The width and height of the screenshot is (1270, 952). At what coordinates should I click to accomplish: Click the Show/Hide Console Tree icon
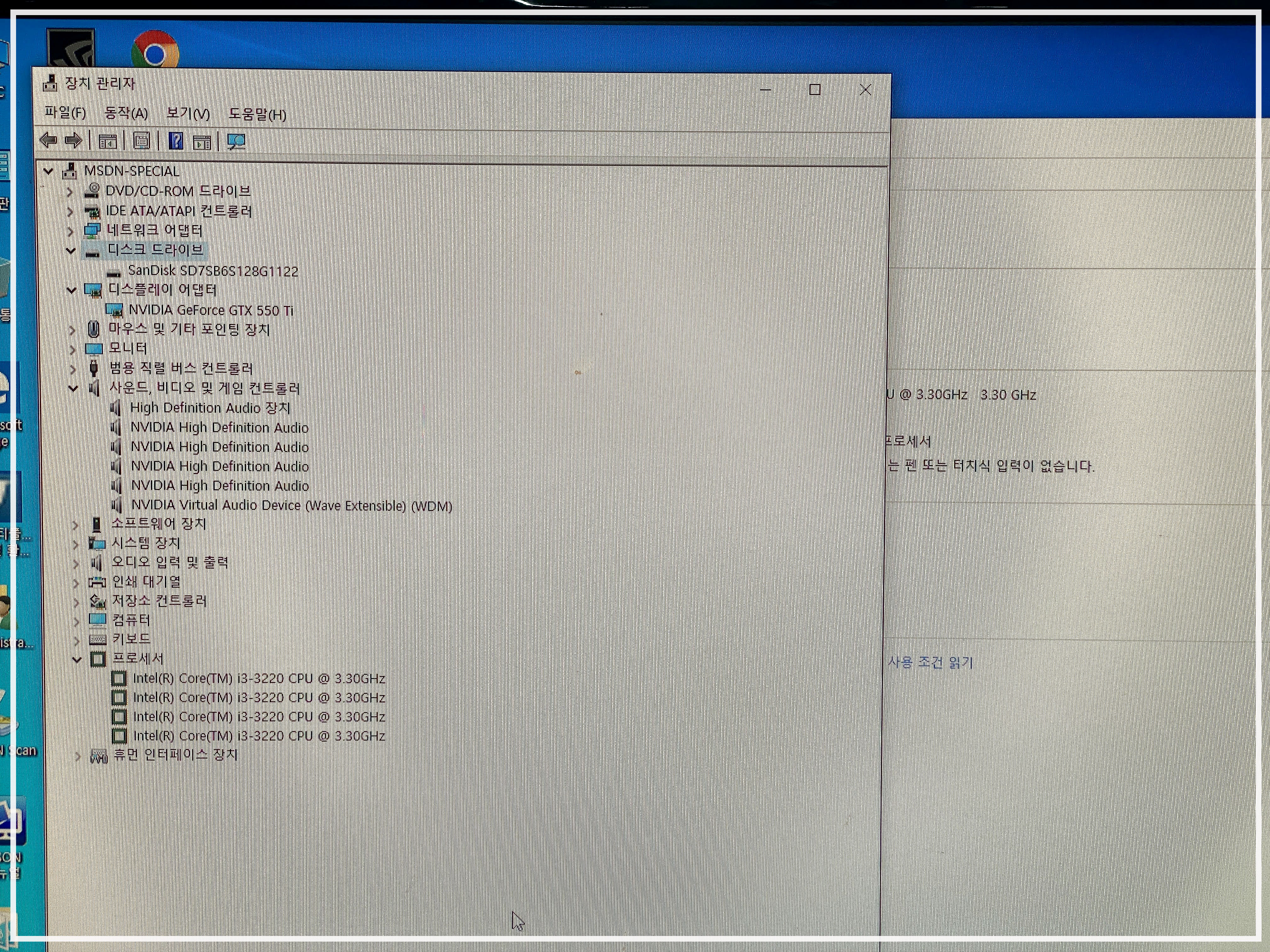(107, 141)
